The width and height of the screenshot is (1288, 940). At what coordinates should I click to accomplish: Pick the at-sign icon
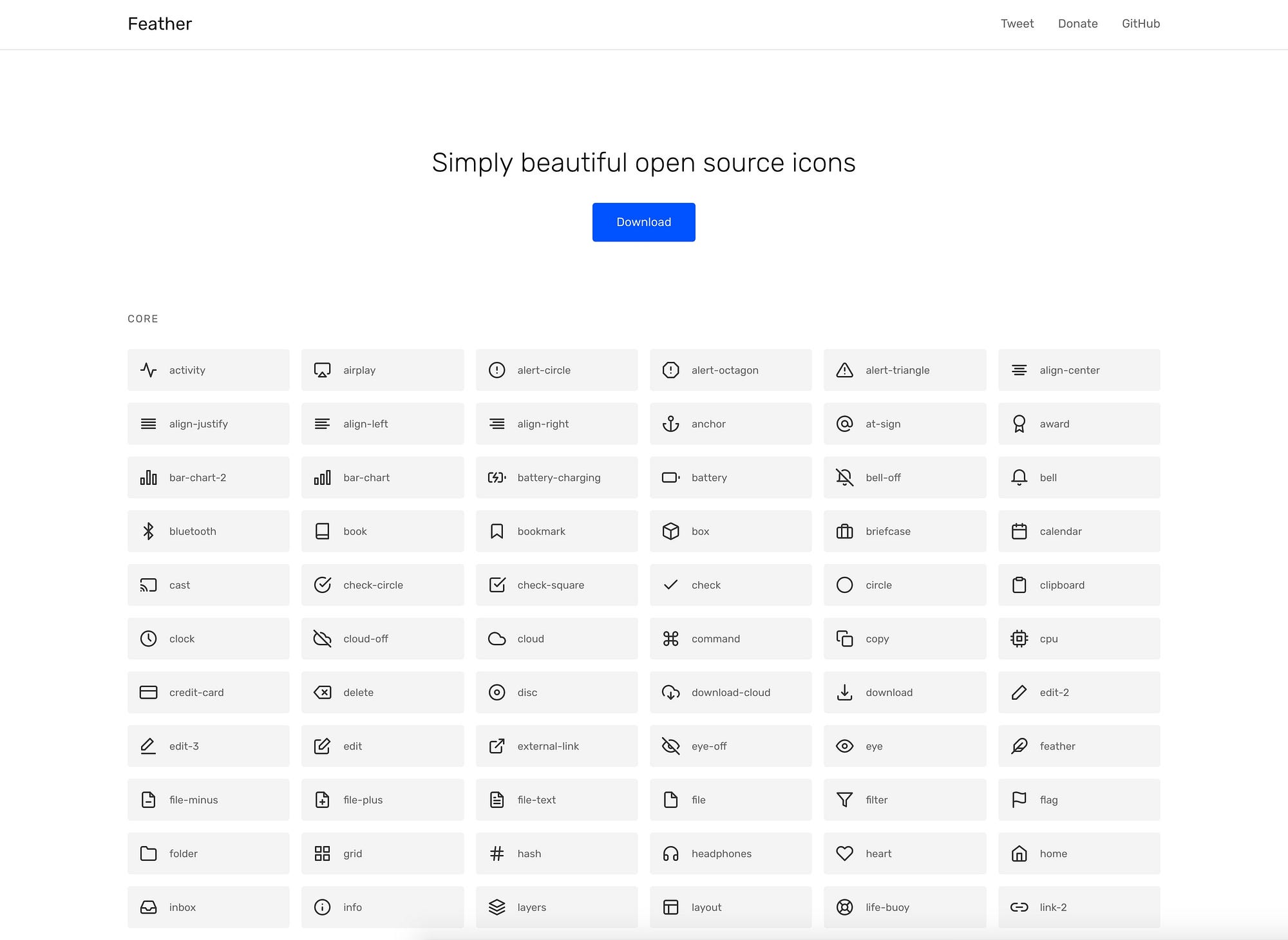(x=844, y=424)
